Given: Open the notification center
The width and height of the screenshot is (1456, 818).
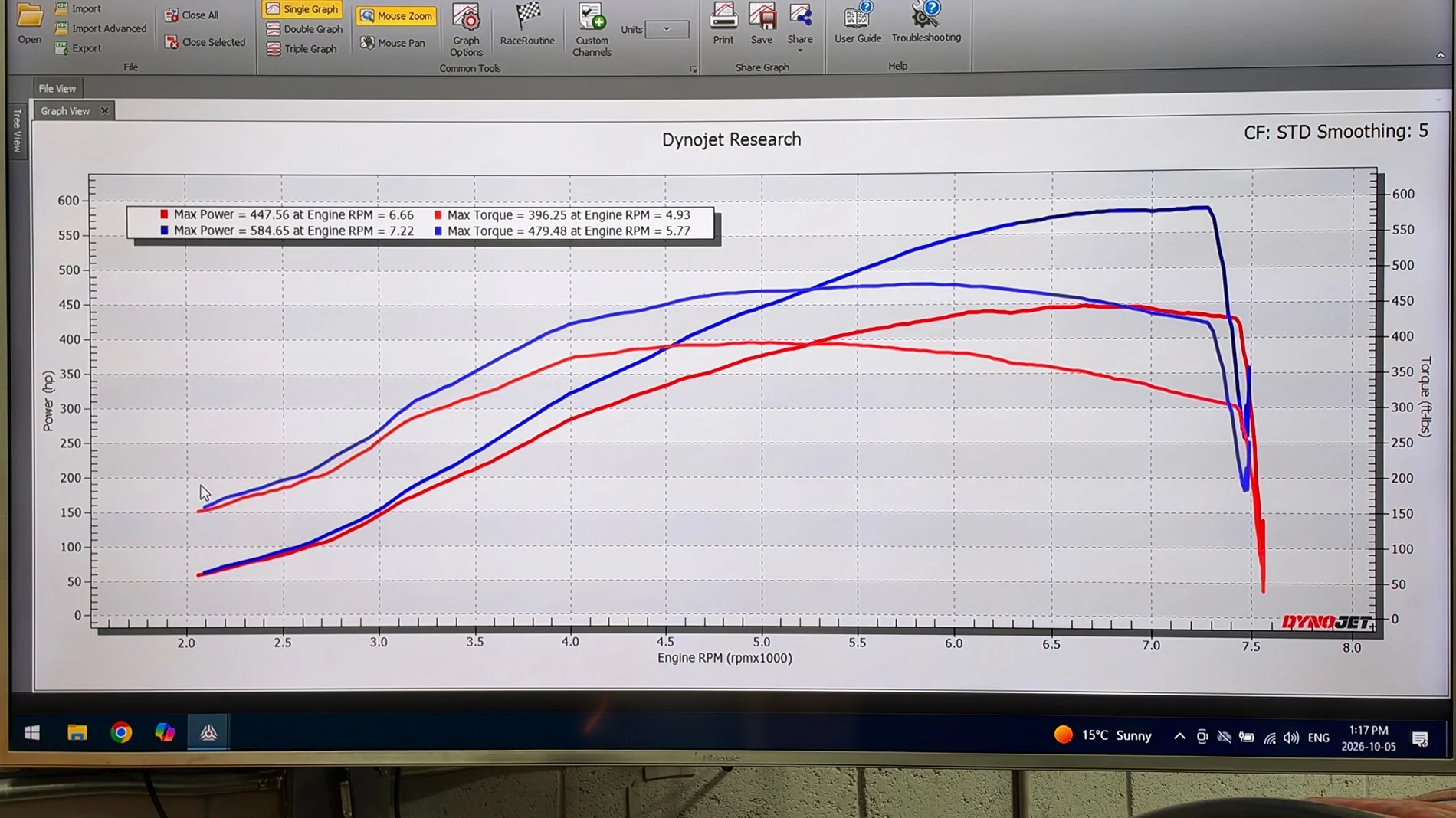Looking at the screenshot, I should pyautogui.click(x=1420, y=739).
